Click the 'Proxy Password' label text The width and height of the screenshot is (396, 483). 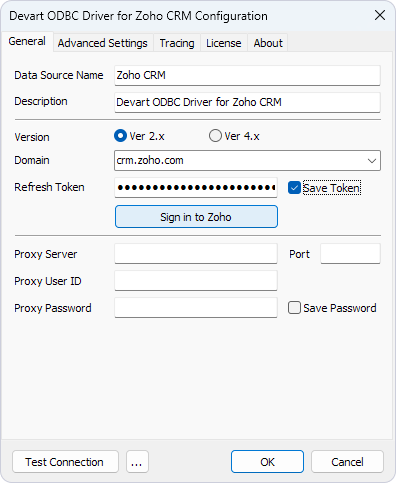(53, 308)
